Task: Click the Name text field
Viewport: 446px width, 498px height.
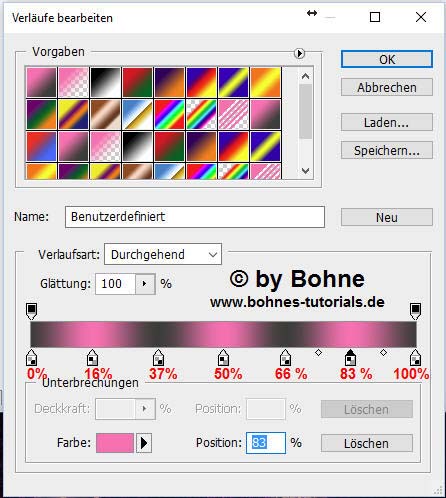Action: (x=195, y=217)
